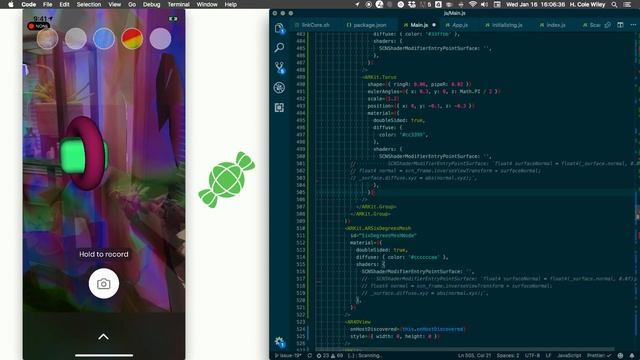Image resolution: width=640 pixels, height=360 pixels.
Task: Open the Edit menu
Action: [x=64, y=4]
